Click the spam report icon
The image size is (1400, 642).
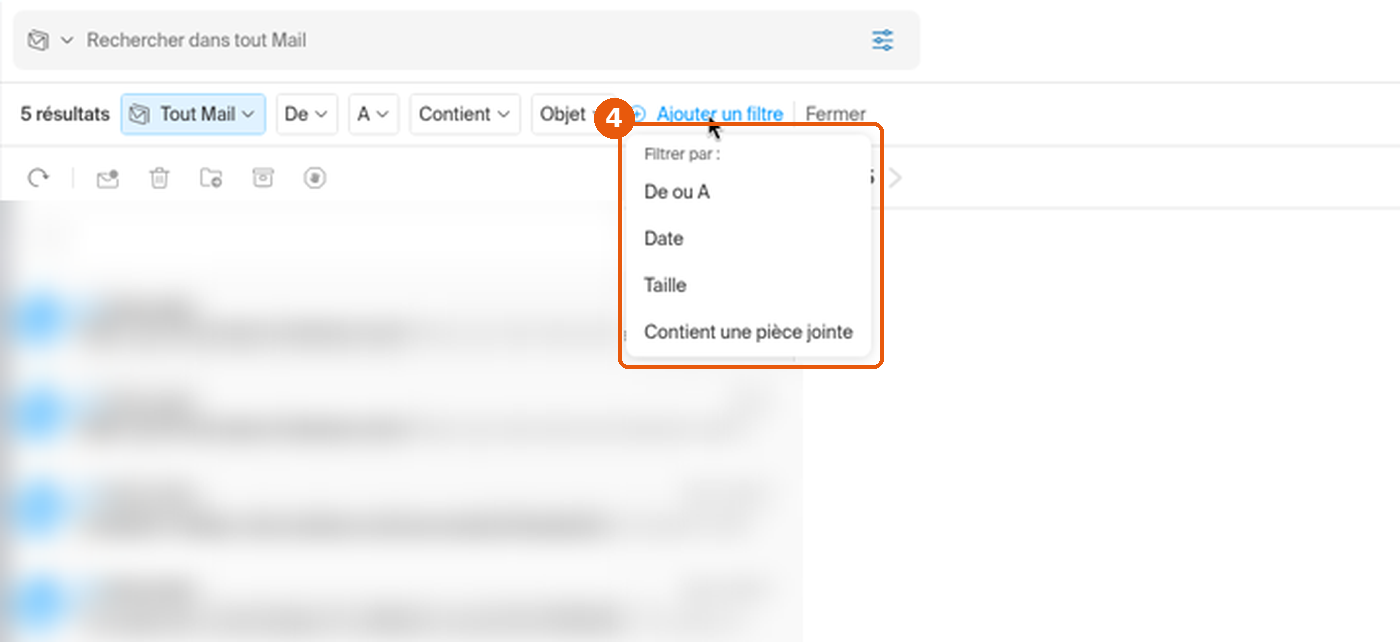click(x=315, y=178)
